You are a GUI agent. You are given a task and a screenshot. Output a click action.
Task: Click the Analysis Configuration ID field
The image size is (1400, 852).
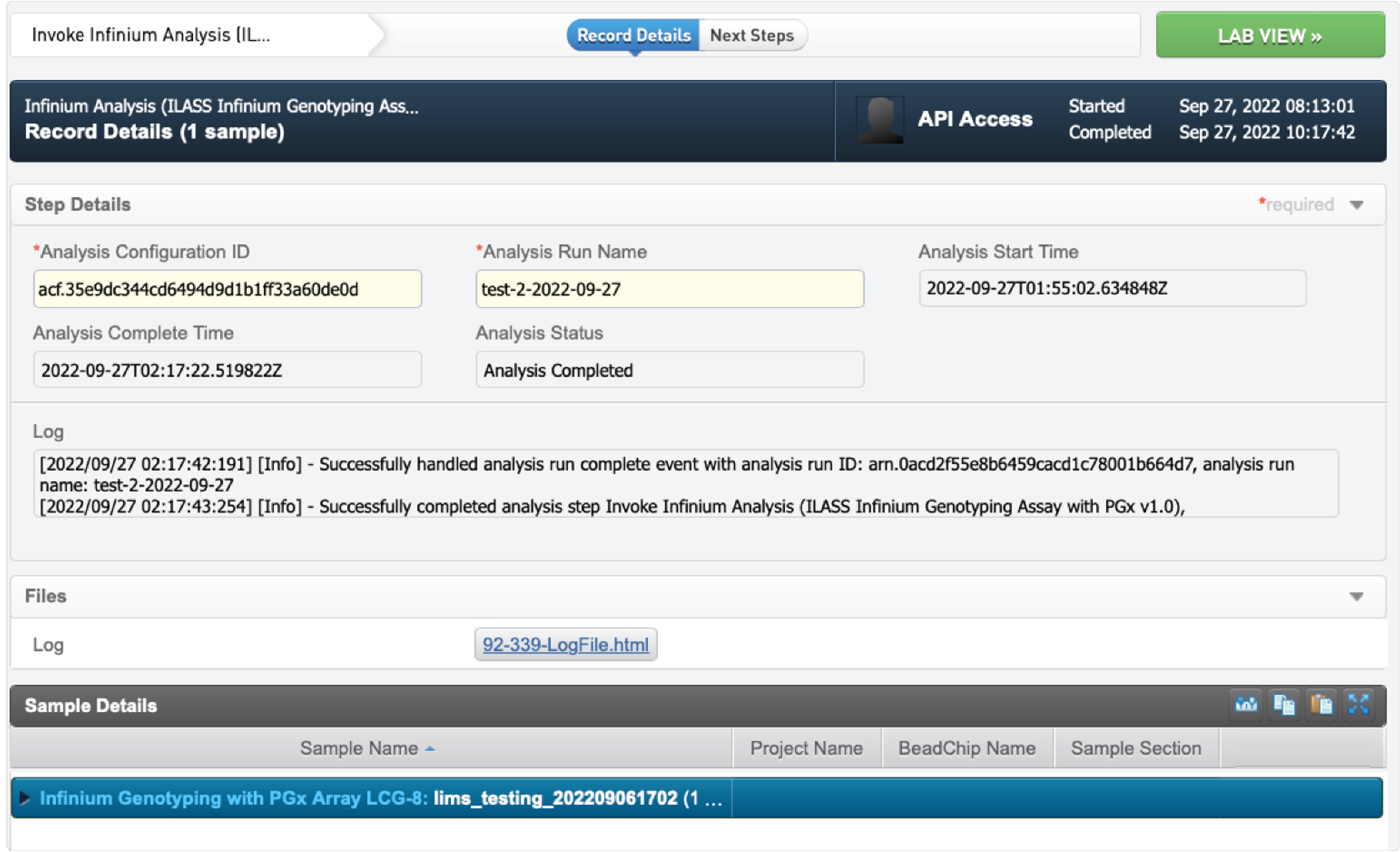(227, 289)
